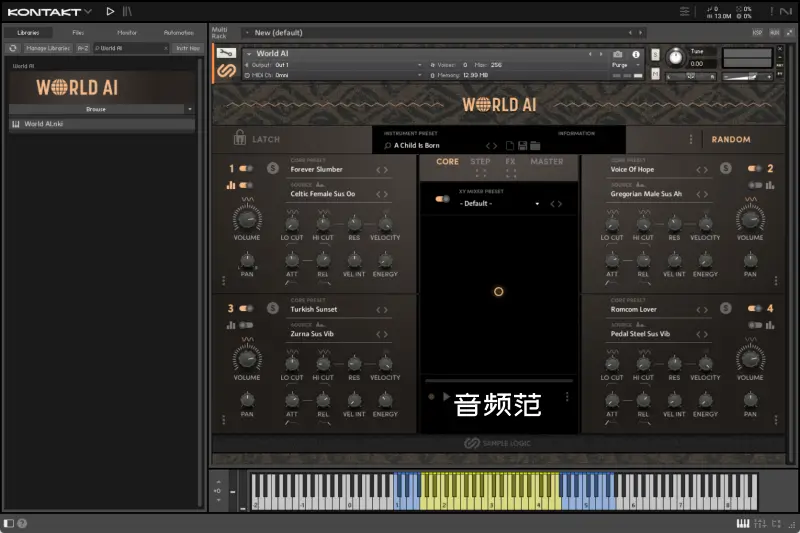Click layer 1 VOLUME knob

(x=247, y=219)
